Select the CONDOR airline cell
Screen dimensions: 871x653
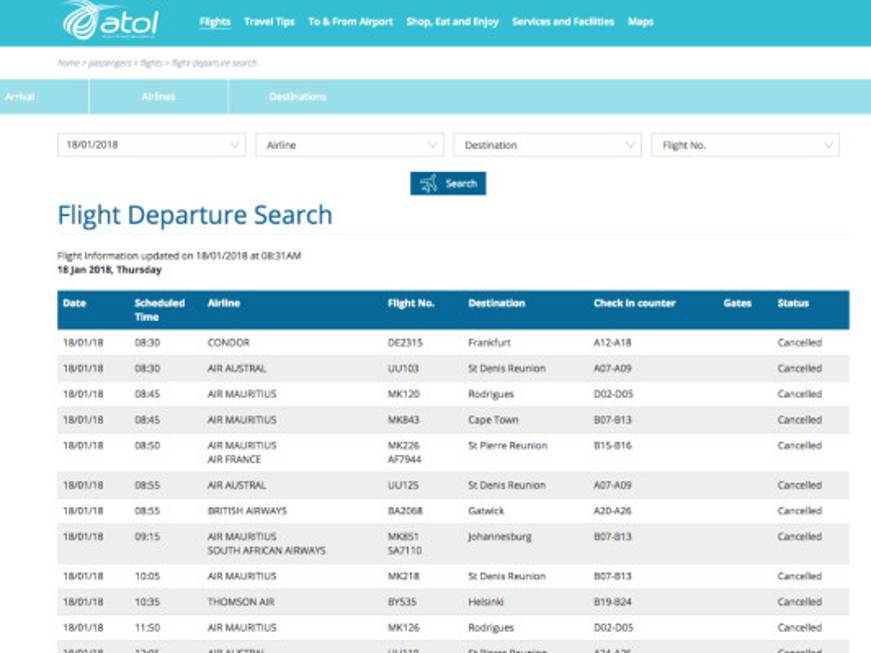228,343
